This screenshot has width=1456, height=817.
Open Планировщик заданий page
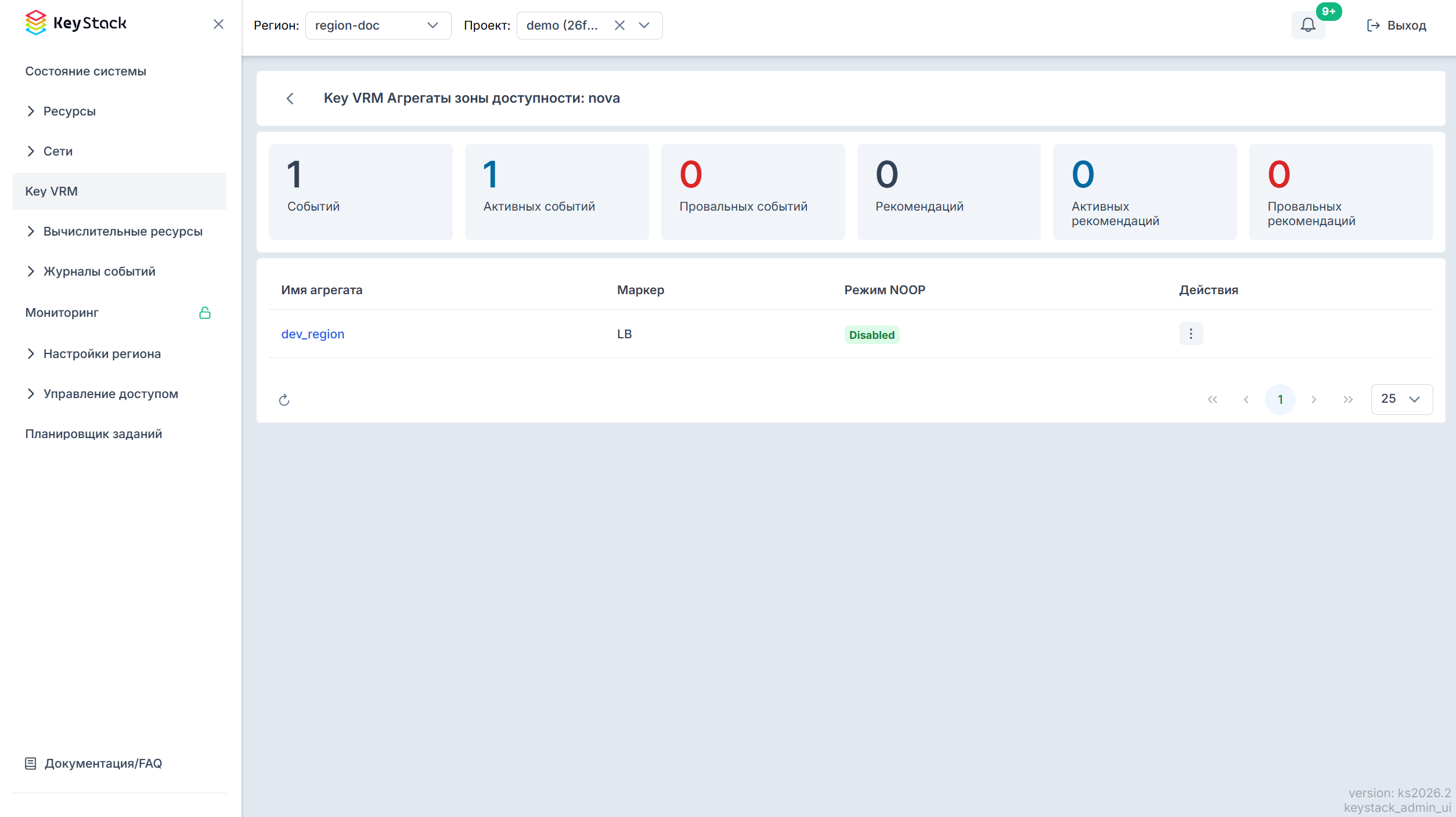(x=119, y=433)
